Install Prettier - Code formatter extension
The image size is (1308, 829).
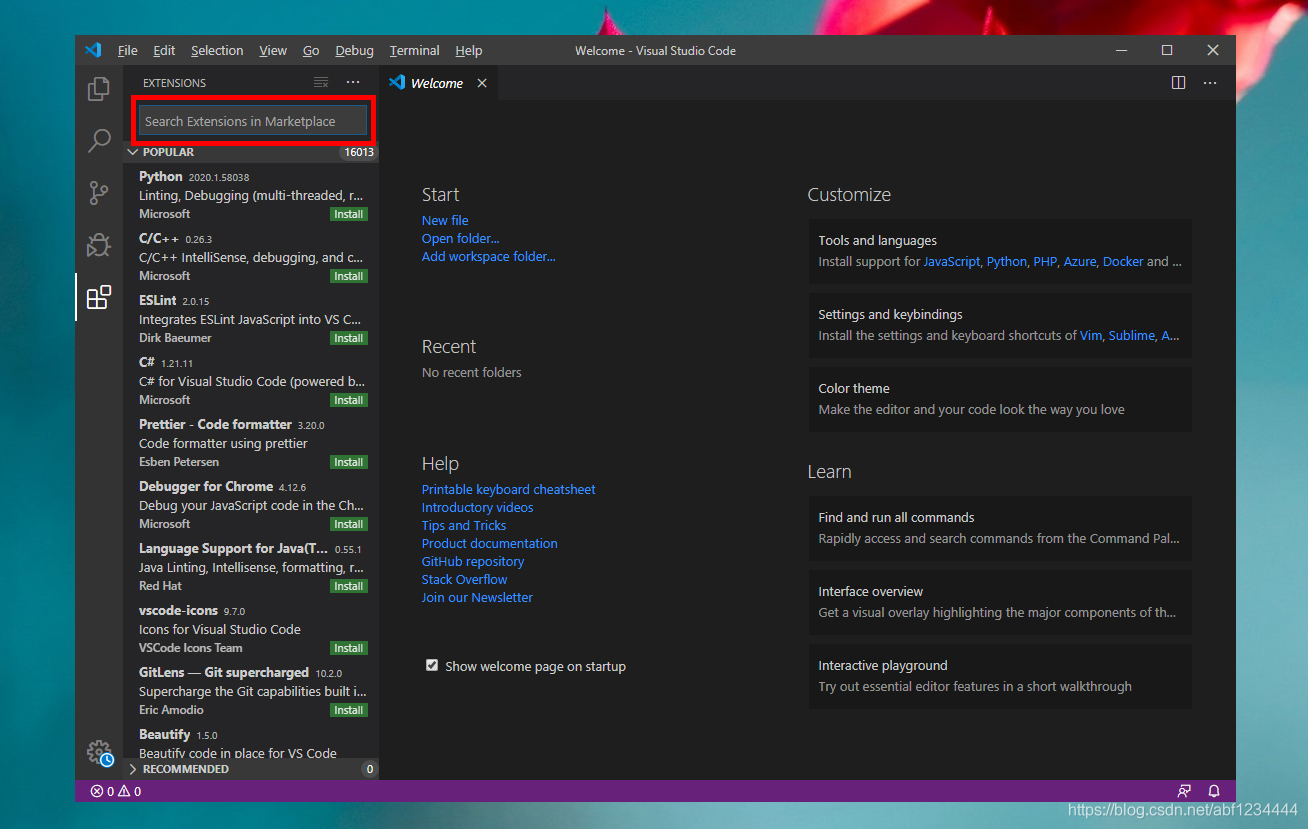coord(349,462)
